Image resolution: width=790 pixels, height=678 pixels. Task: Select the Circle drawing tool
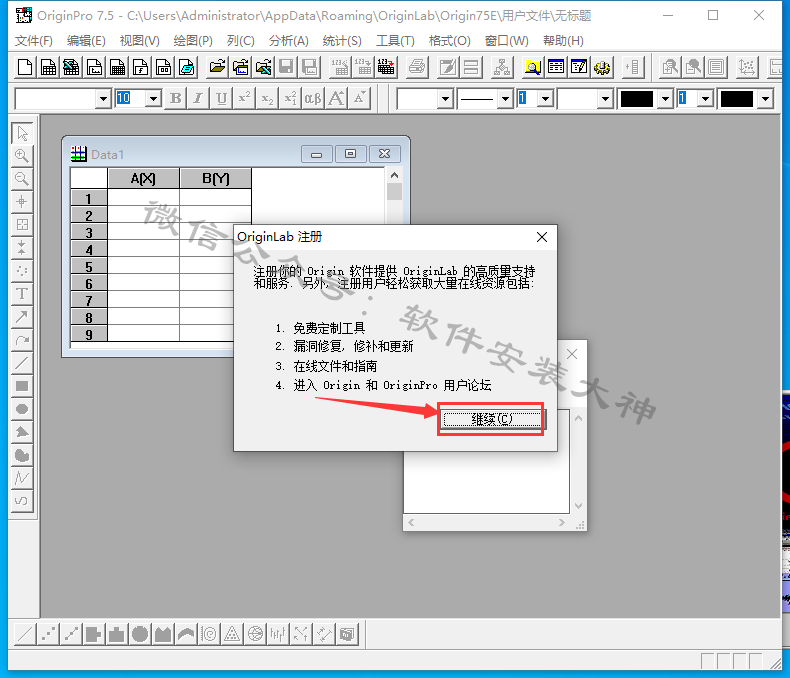coord(22,409)
